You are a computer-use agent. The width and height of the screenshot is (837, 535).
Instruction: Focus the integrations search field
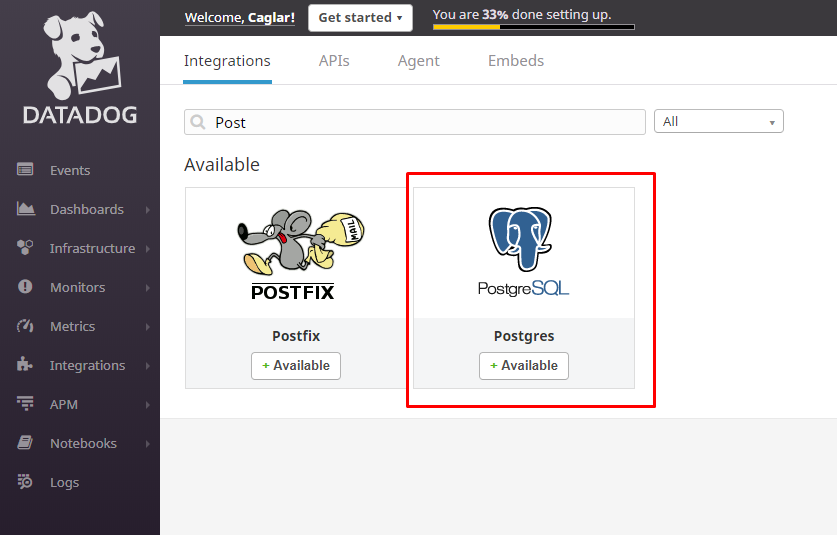click(x=415, y=122)
